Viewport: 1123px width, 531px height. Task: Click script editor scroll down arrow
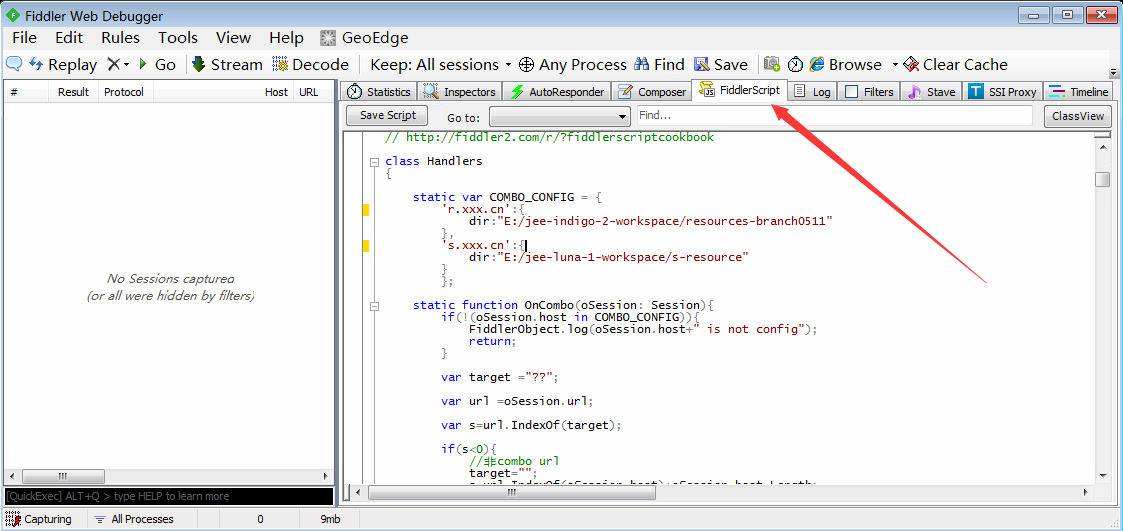[1102, 476]
